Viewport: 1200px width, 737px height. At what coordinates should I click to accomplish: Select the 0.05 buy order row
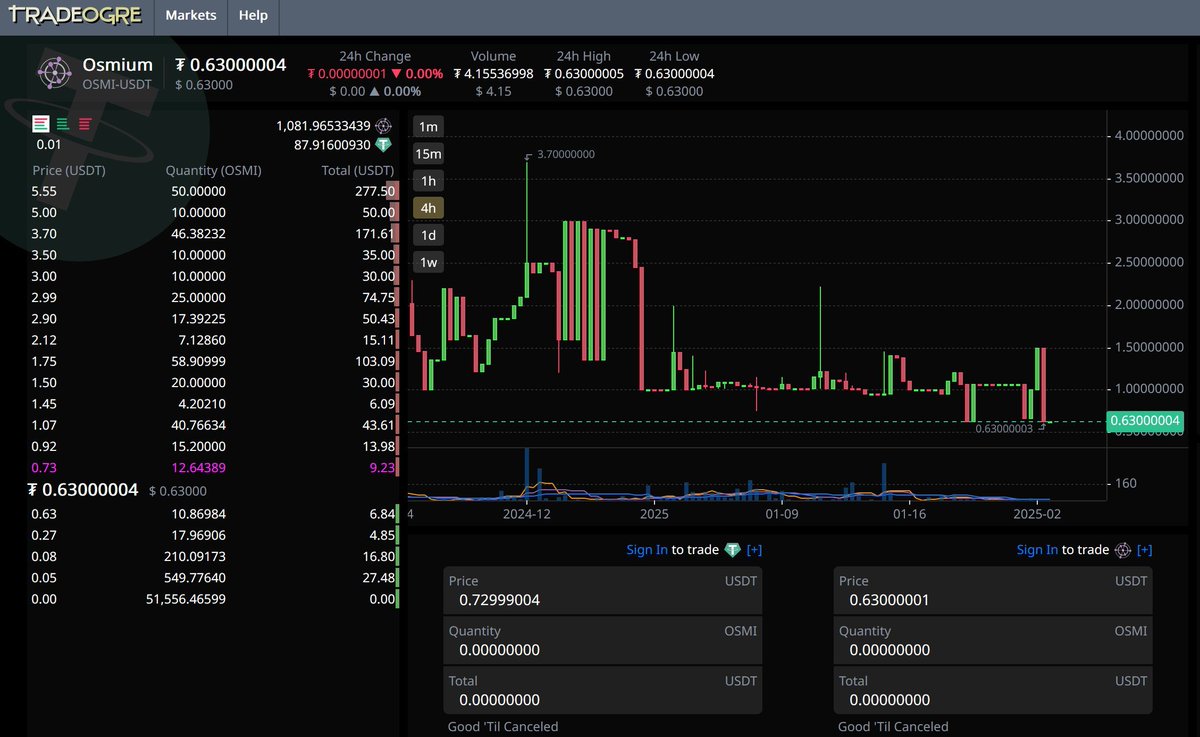(214, 578)
